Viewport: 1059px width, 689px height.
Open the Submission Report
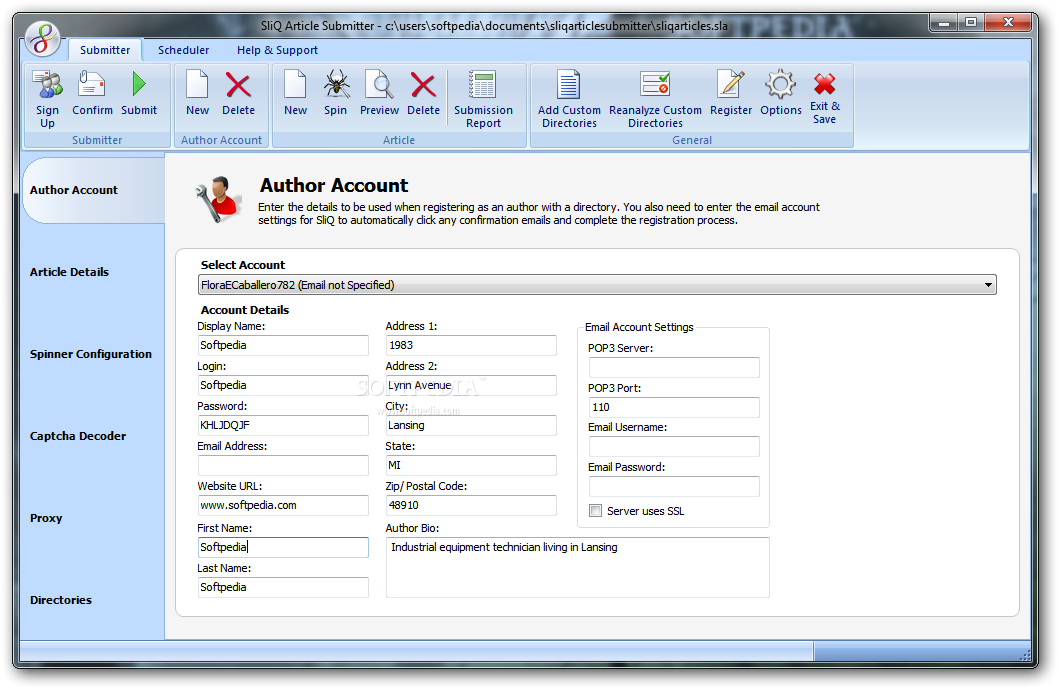[x=483, y=99]
